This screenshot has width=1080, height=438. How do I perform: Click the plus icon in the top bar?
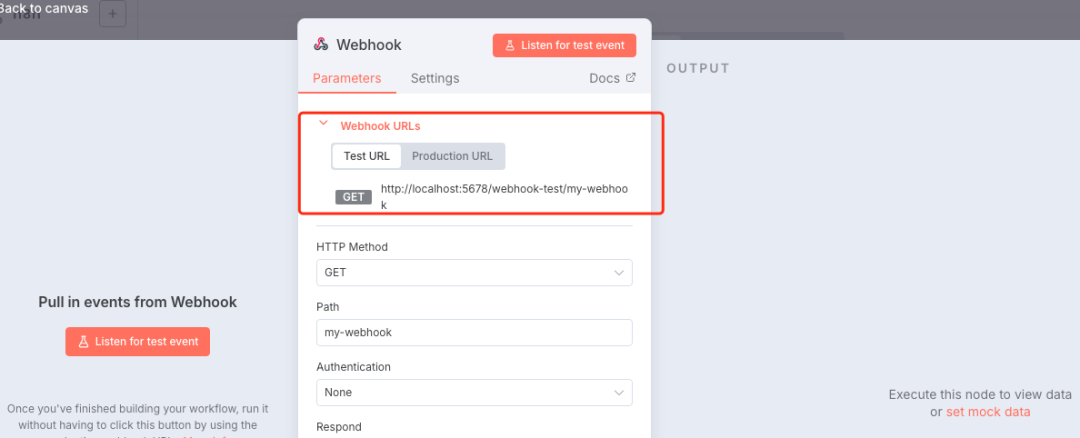pyautogui.click(x=112, y=14)
